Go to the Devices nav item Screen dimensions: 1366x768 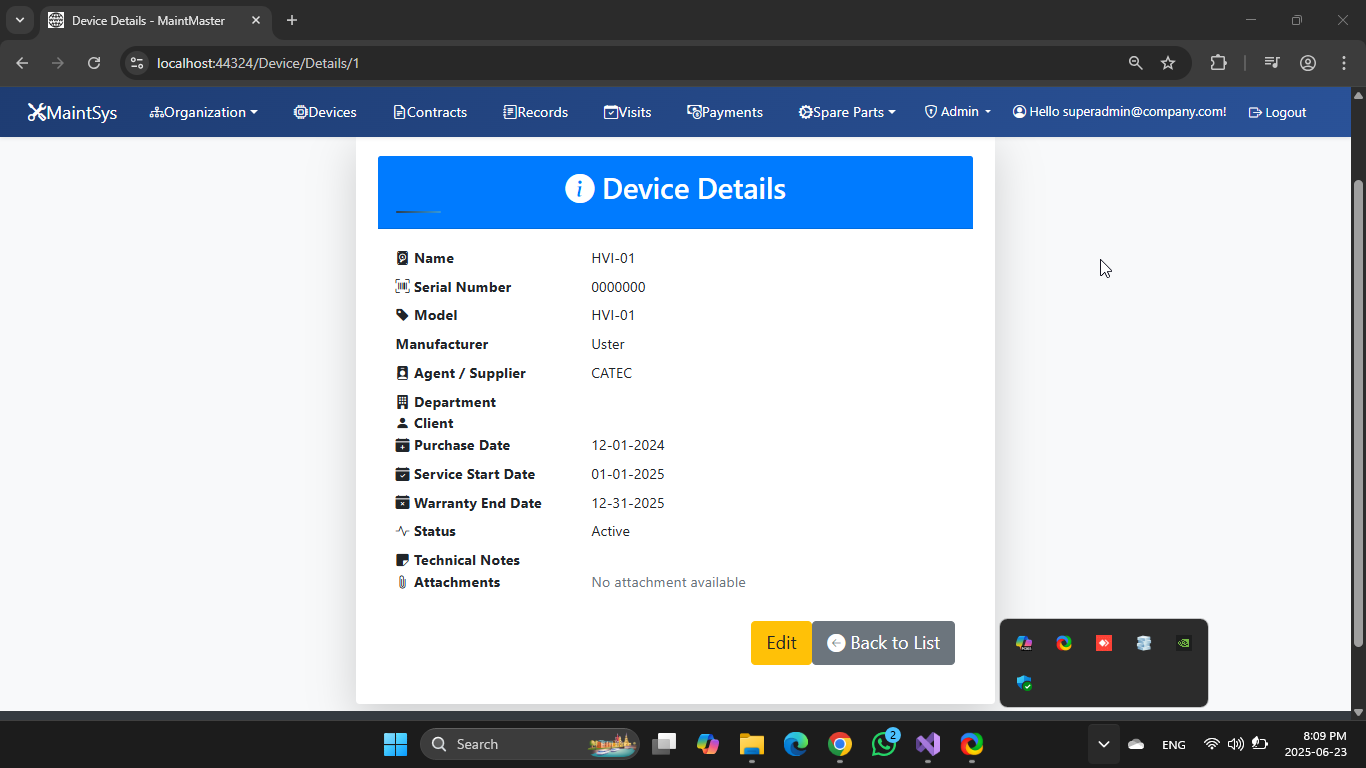(325, 113)
